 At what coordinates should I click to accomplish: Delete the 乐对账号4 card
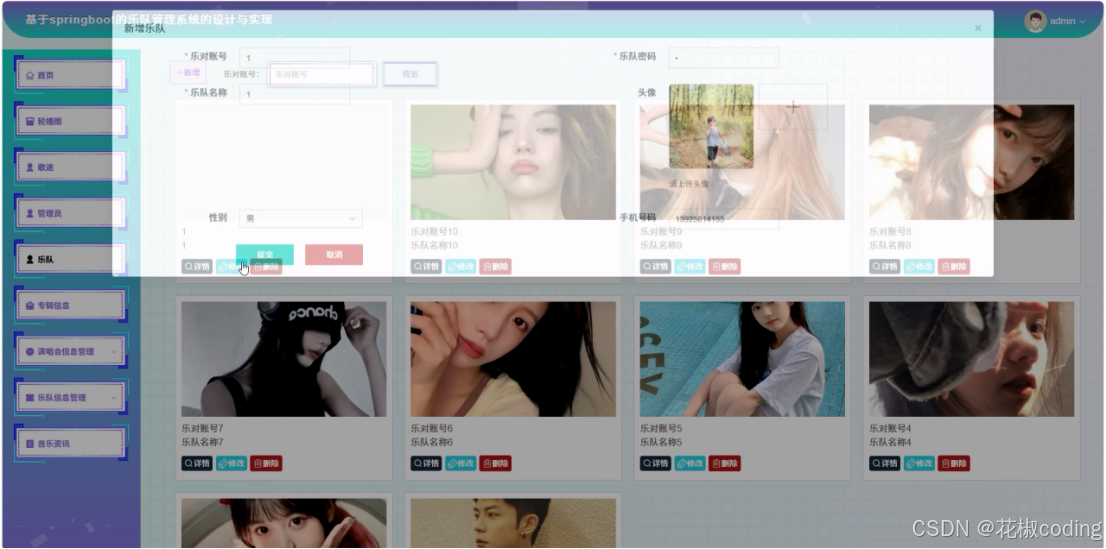click(954, 464)
